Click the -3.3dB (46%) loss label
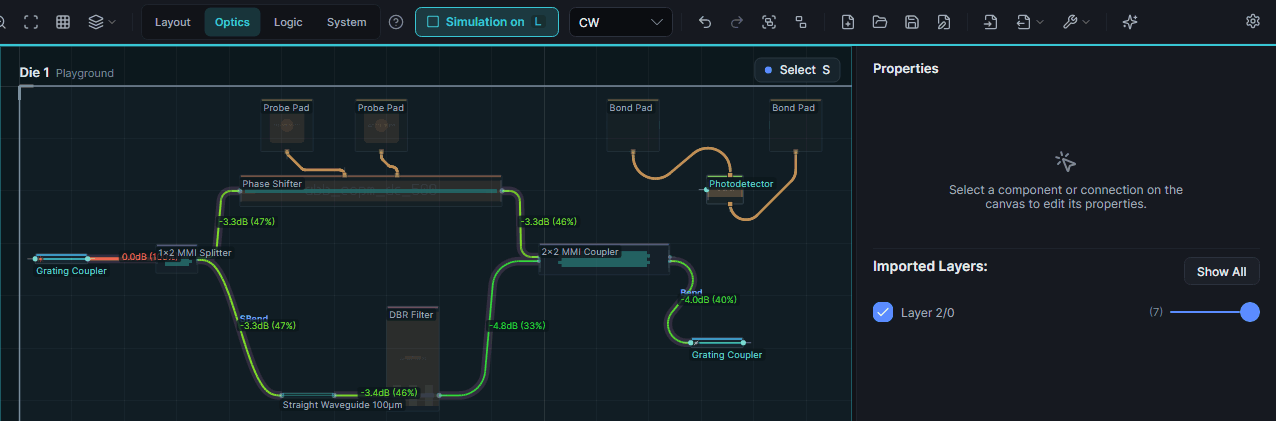The width and height of the screenshot is (1276, 421). coord(549,222)
